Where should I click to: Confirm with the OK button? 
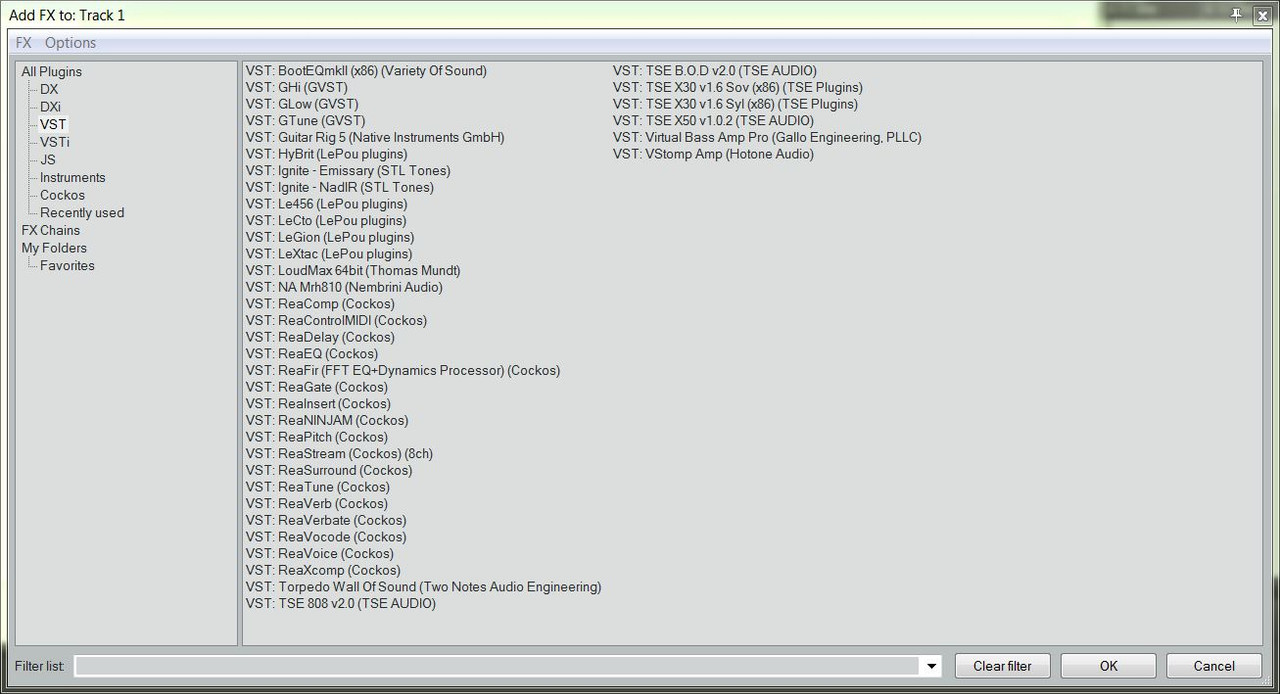(x=1108, y=666)
